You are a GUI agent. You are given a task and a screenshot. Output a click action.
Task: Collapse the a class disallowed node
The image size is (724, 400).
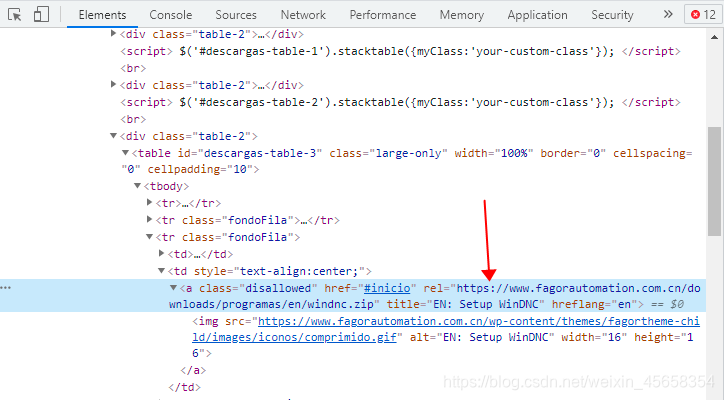tap(173, 288)
